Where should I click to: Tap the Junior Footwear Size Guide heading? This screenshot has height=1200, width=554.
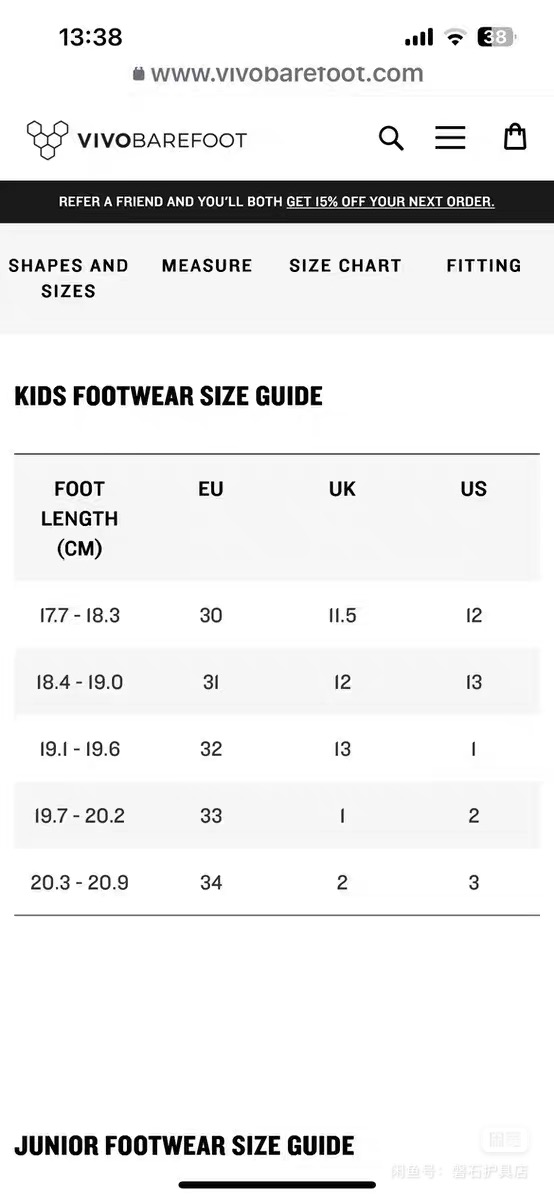point(184,1145)
